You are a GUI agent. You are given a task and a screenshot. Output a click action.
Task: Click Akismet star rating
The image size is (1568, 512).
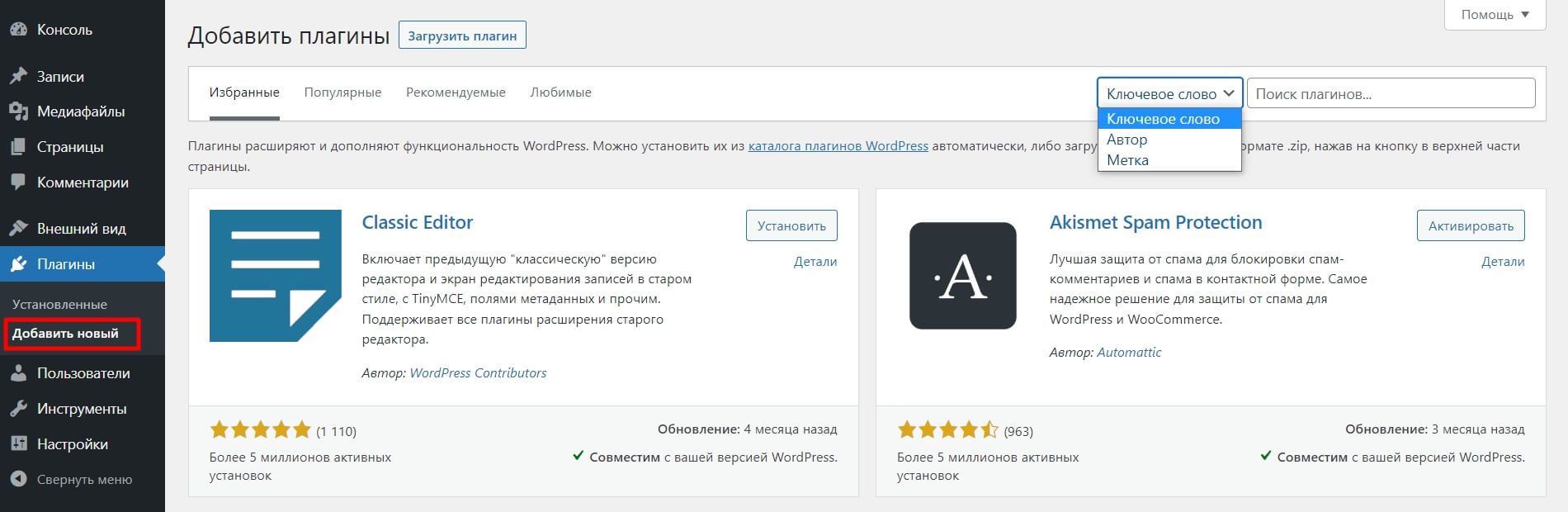[x=947, y=429]
